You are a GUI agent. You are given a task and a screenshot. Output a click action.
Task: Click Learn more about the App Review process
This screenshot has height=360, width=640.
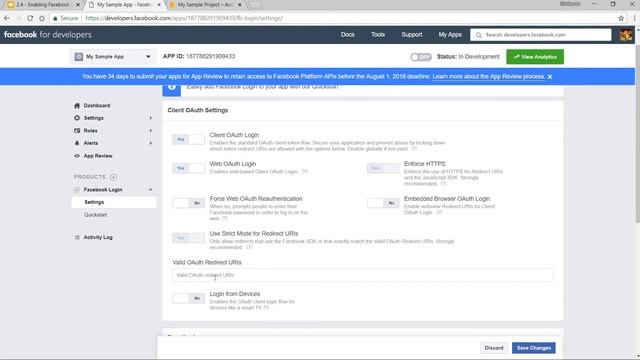(x=489, y=77)
